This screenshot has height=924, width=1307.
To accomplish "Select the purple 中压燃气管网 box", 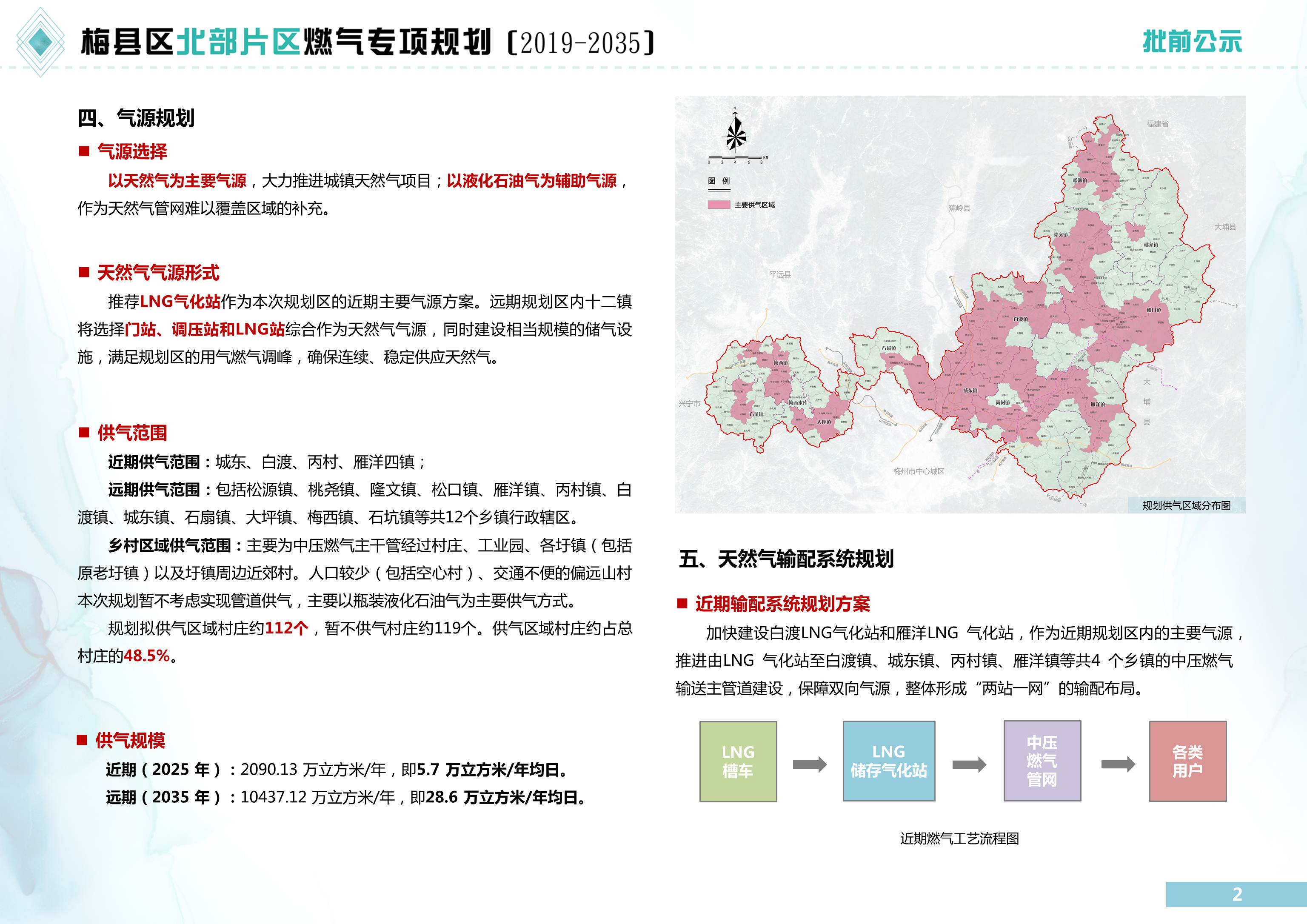I will tap(1042, 762).
